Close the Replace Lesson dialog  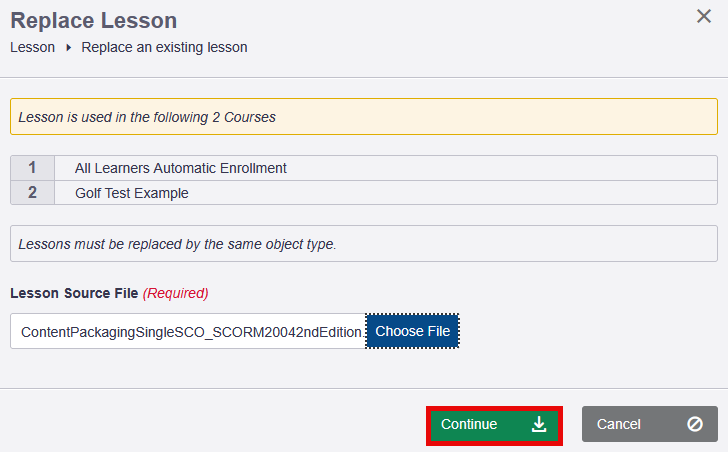point(704,17)
